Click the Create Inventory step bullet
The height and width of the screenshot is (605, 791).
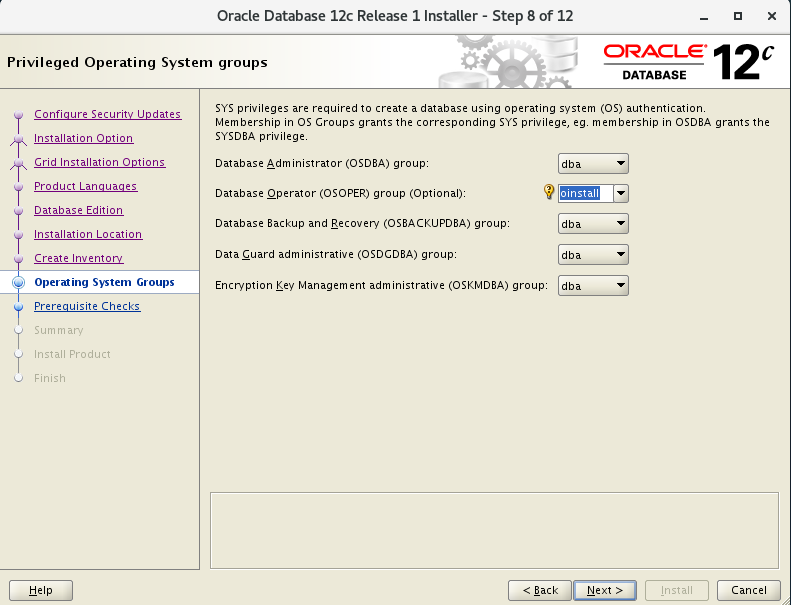point(19,258)
